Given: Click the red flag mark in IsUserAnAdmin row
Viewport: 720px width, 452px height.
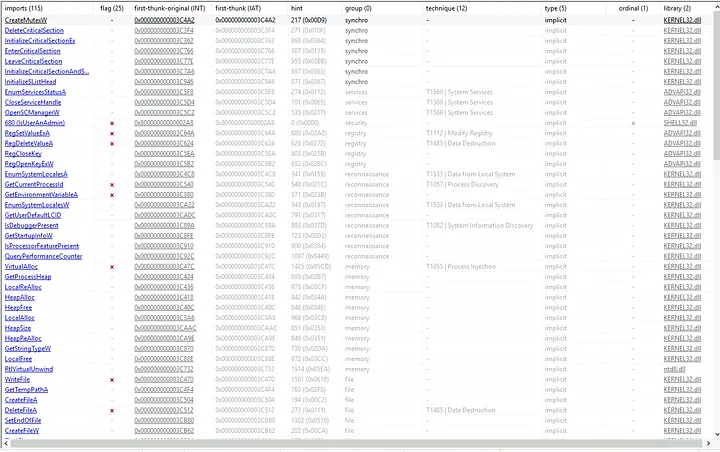Looking at the screenshot, I should pyautogui.click(x=112, y=123).
